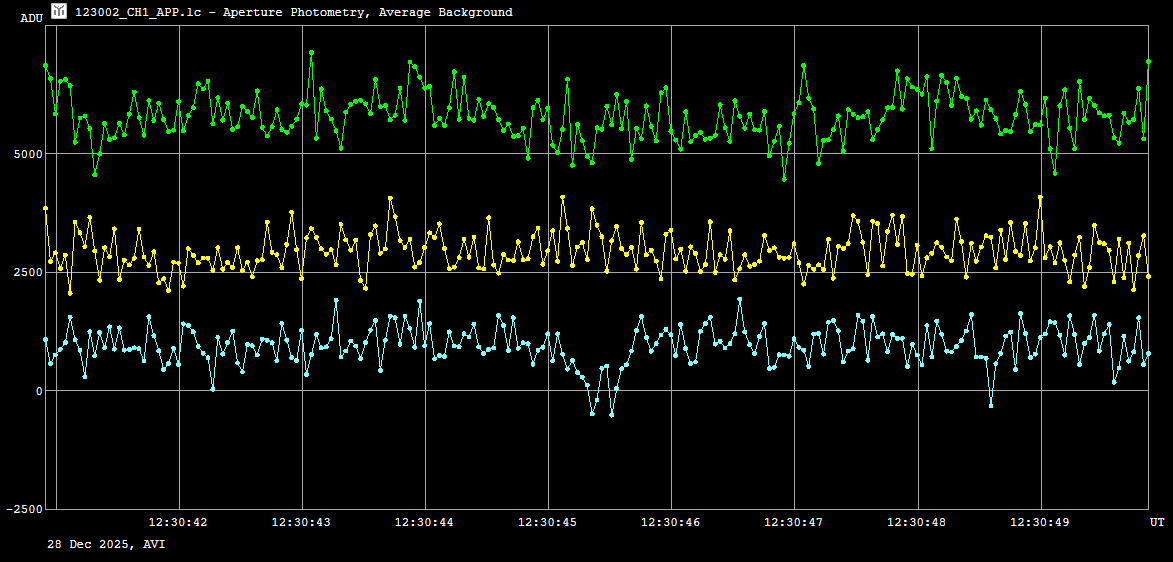Pick the last green data point at right edge
1173x562 pixels.
click(x=1148, y=61)
